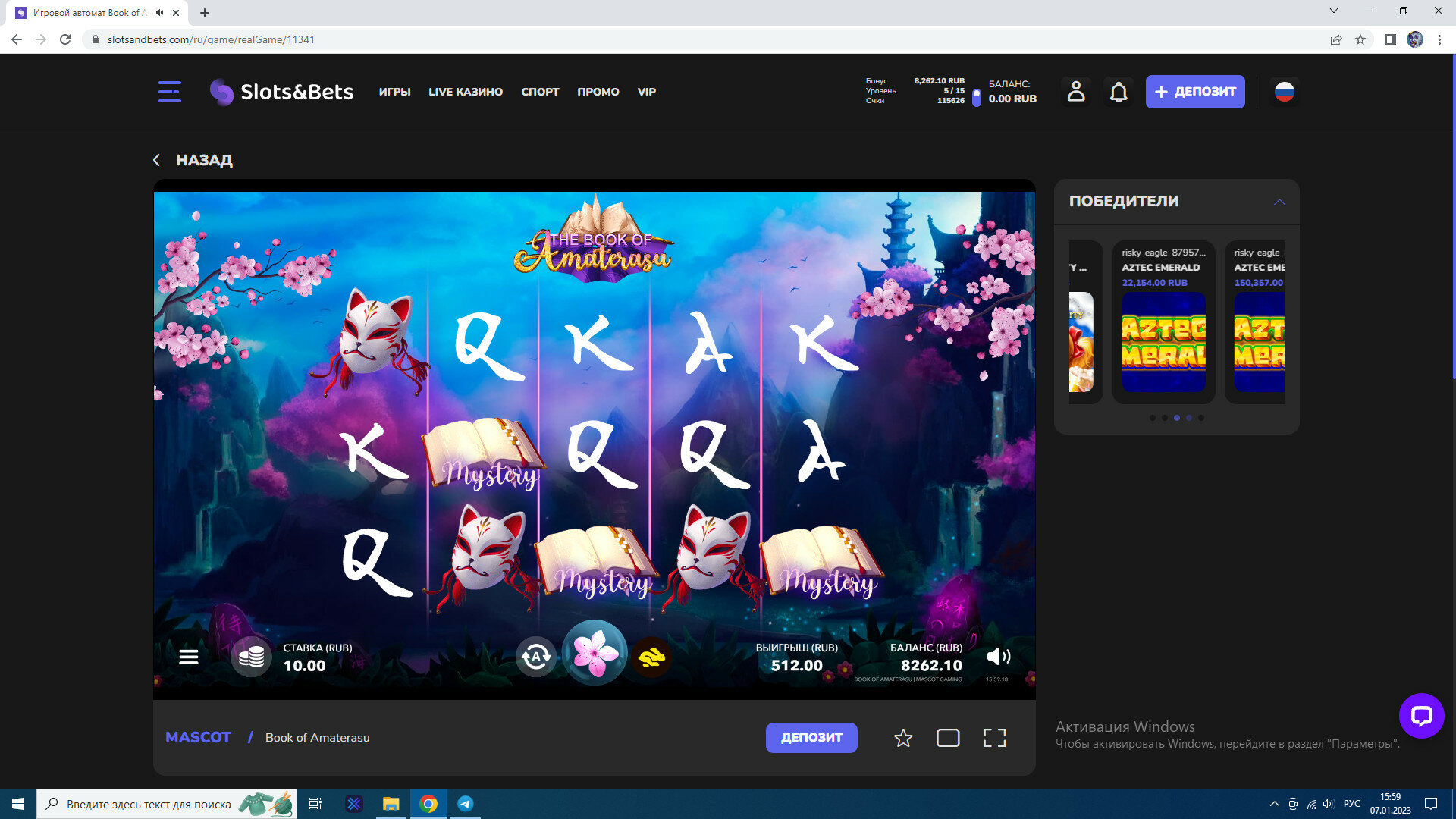Go back with the Назад chevron
Viewport: 1456px width, 819px height.
157,160
